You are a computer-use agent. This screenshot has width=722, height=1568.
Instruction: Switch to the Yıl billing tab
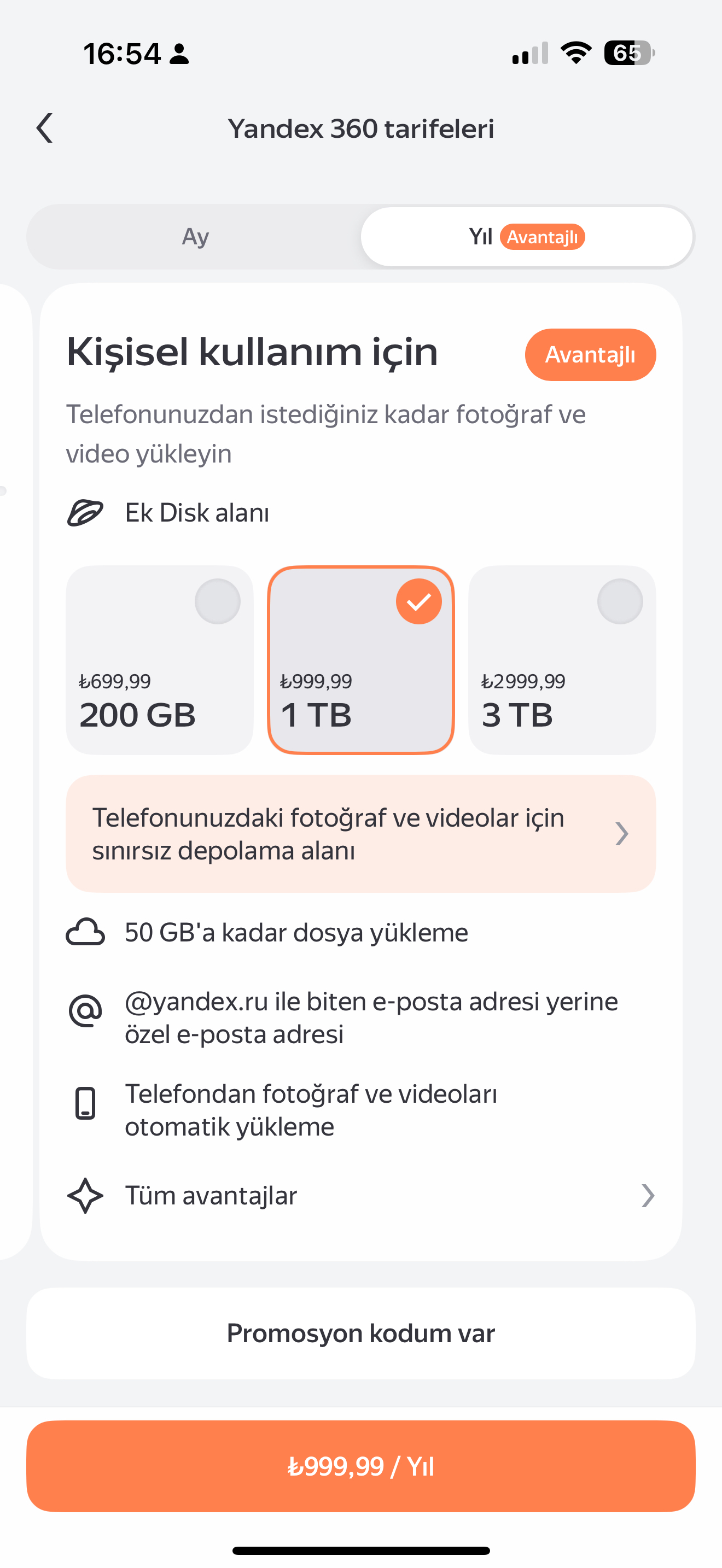[x=526, y=237]
